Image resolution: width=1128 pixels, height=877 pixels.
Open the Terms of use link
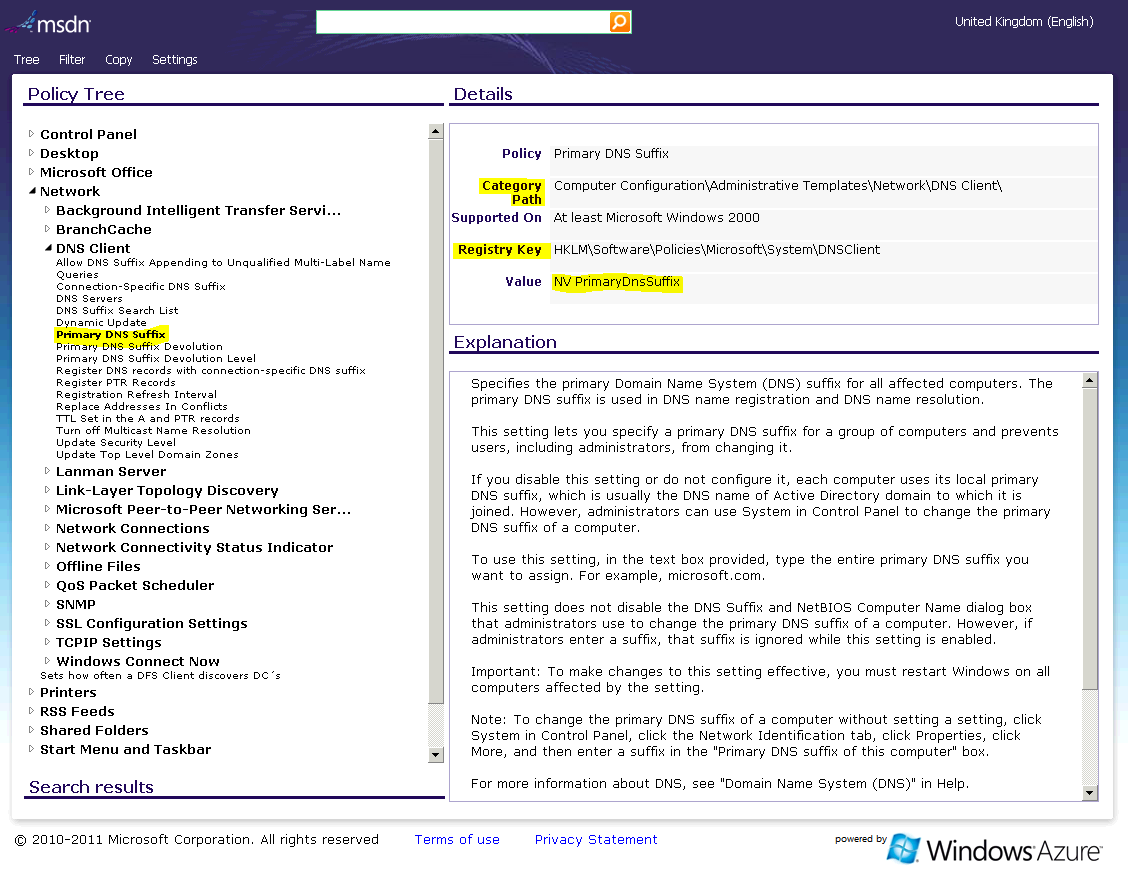pos(457,840)
